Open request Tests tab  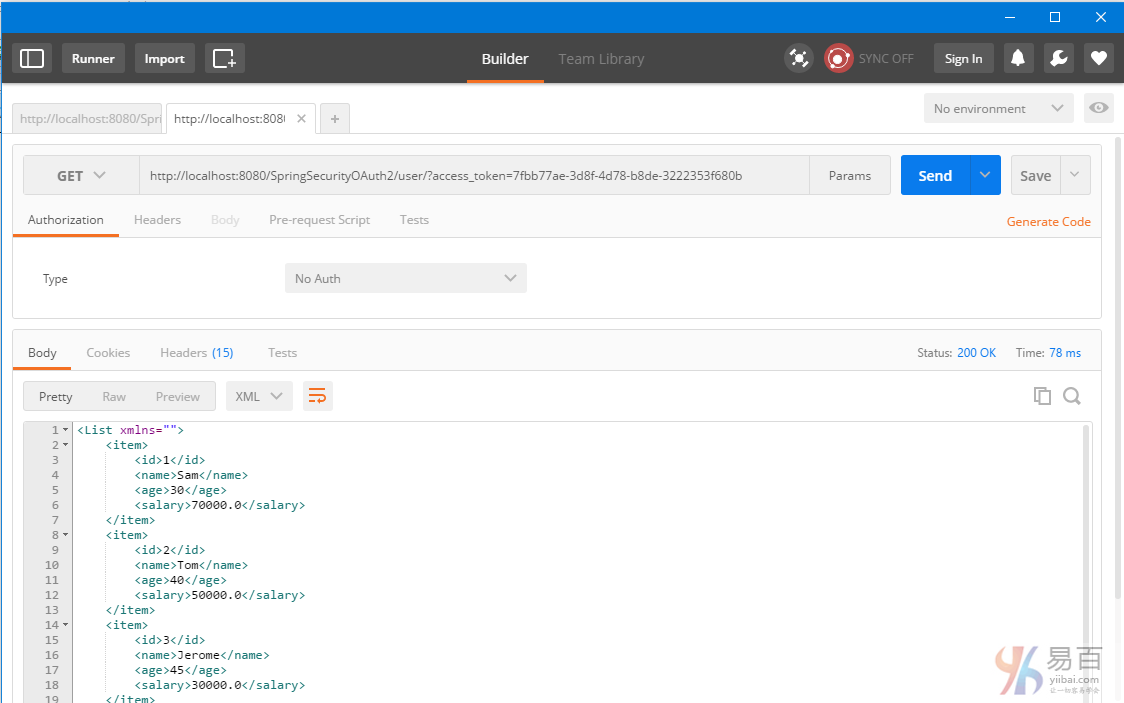coord(414,220)
